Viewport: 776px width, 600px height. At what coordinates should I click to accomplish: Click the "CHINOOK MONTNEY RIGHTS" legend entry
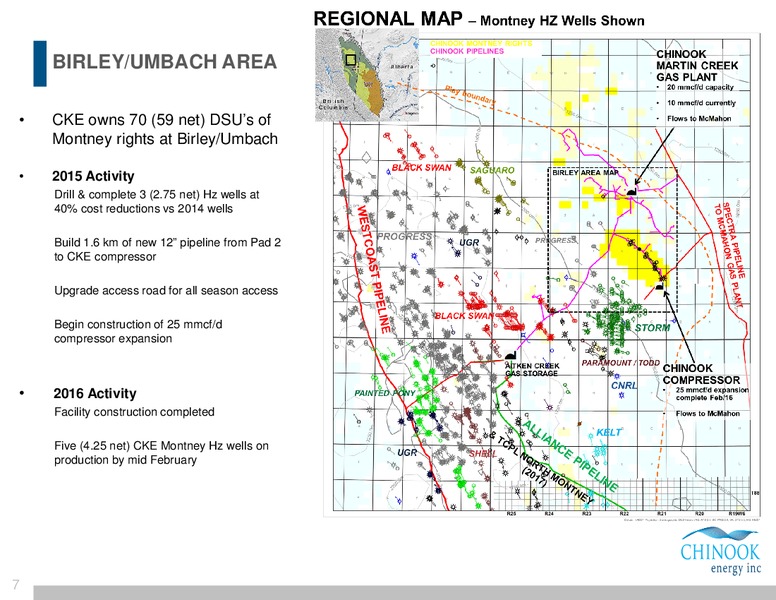(x=481, y=44)
